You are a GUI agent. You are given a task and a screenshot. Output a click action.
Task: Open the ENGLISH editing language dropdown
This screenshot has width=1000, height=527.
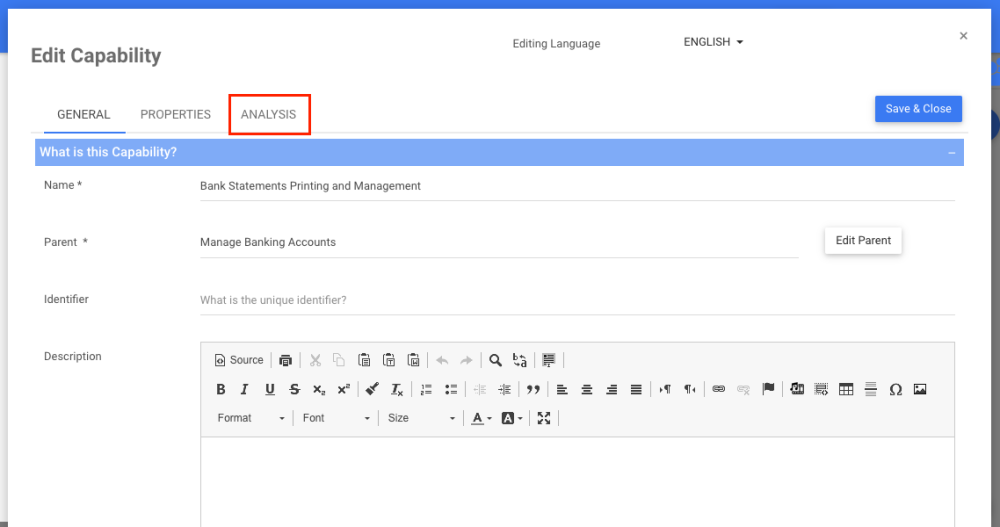coord(713,42)
